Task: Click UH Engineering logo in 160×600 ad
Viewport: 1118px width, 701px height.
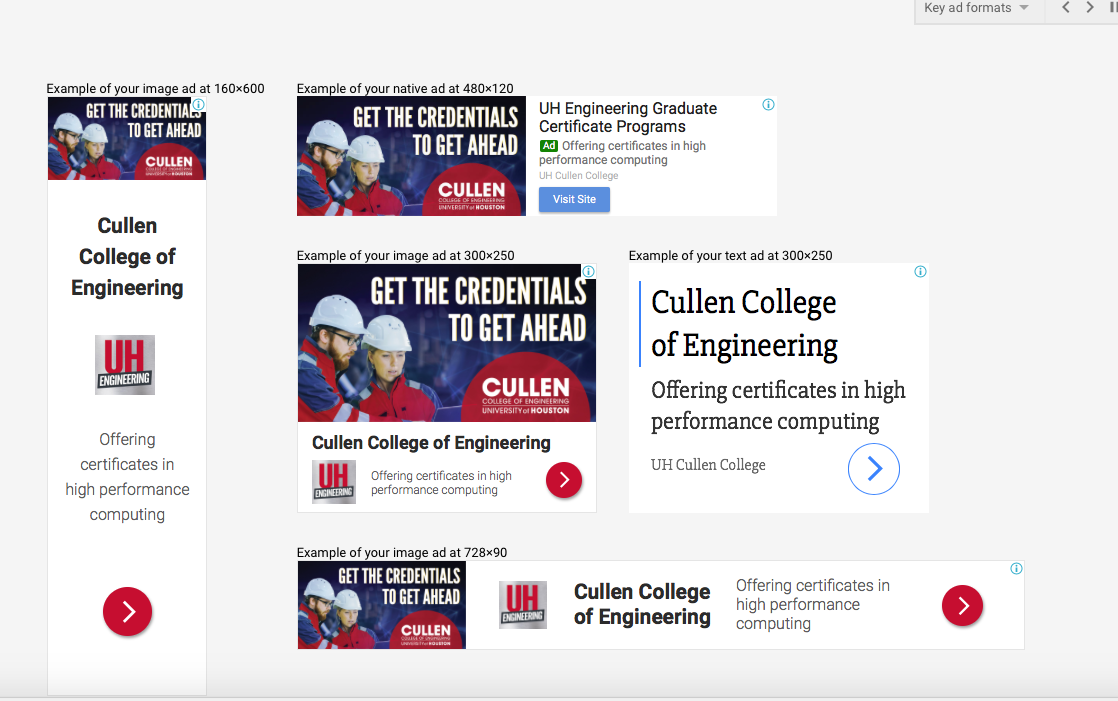Action: click(125, 365)
